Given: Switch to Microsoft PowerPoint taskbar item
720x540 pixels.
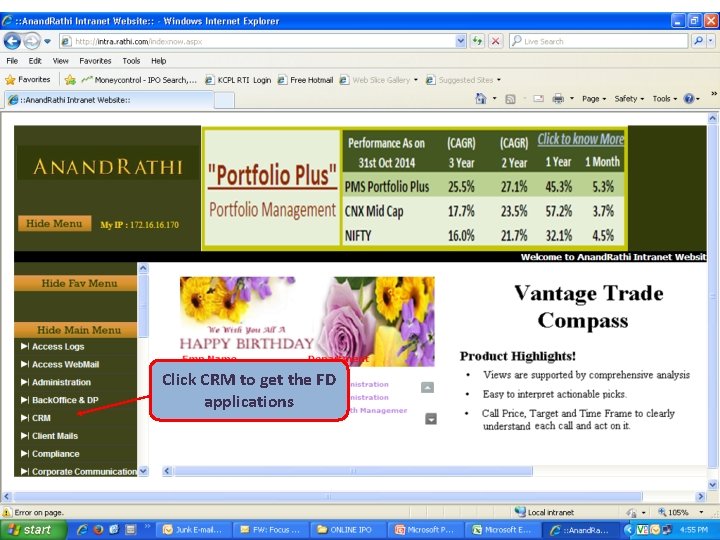Looking at the screenshot, I should coord(425,530).
